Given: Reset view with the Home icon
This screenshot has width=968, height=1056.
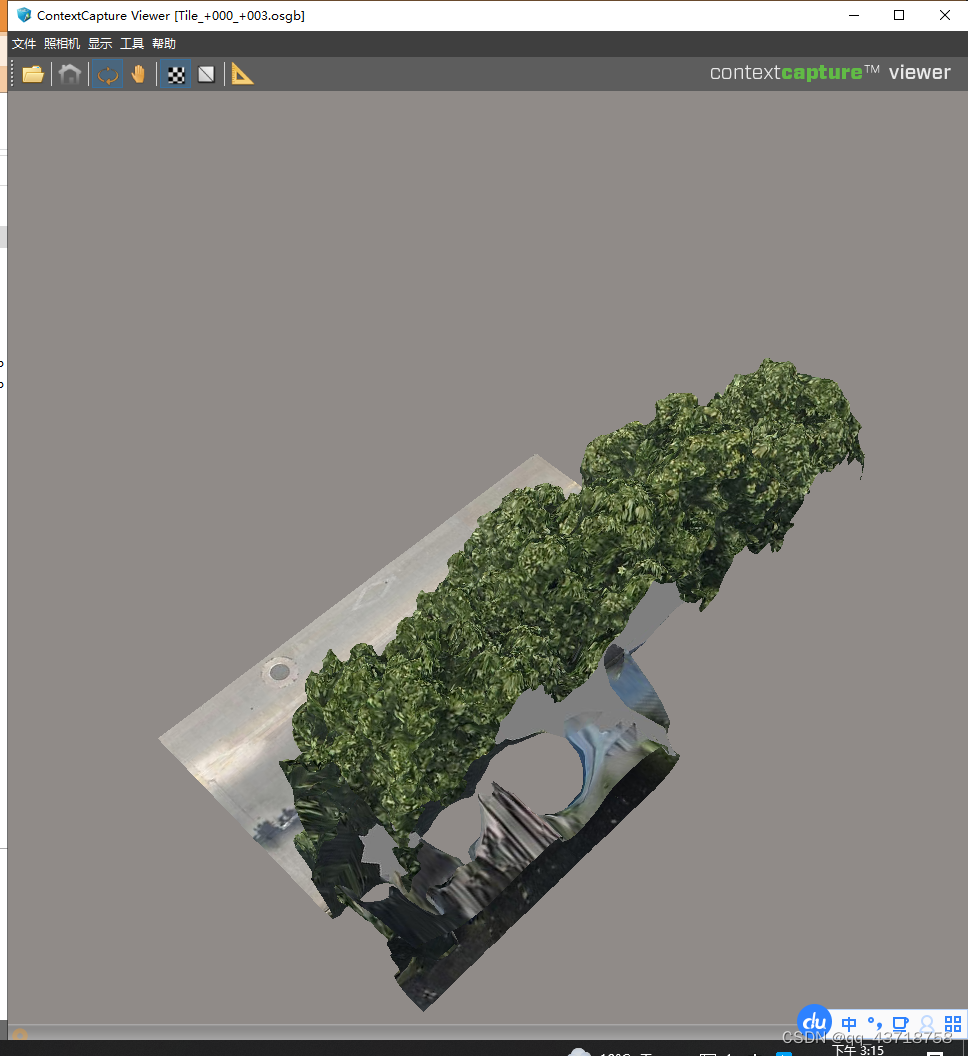Looking at the screenshot, I should click(69, 74).
